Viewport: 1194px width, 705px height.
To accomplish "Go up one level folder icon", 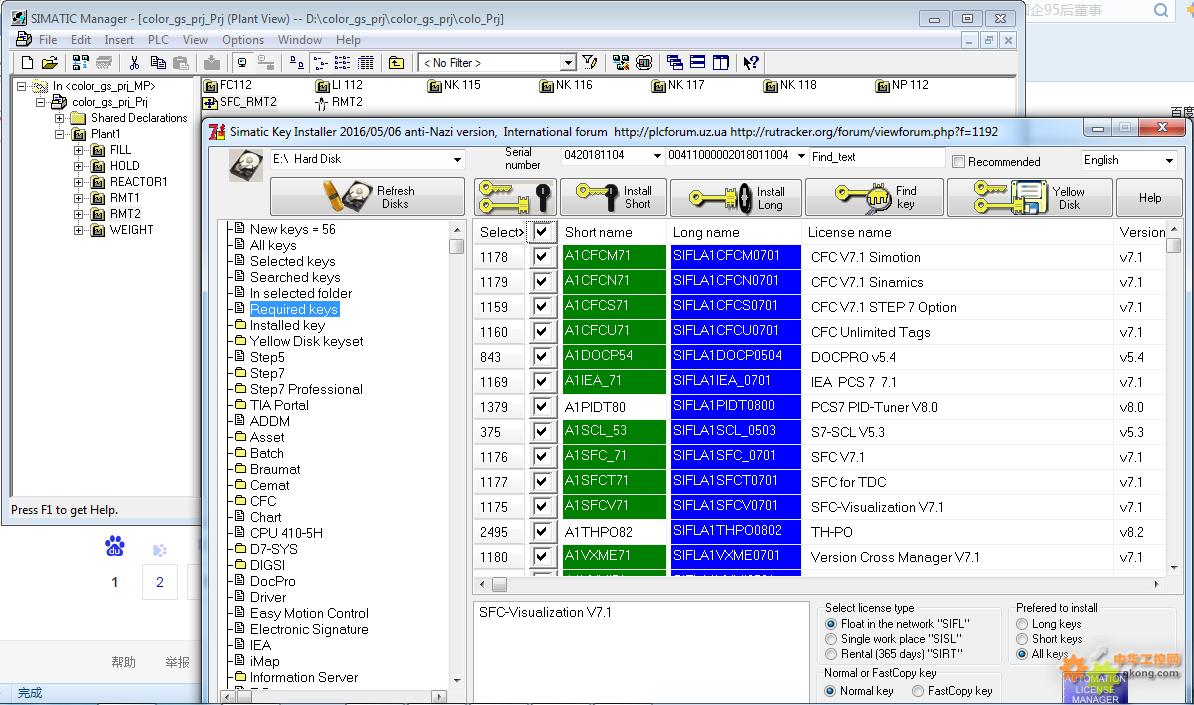I will (x=397, y=62).
